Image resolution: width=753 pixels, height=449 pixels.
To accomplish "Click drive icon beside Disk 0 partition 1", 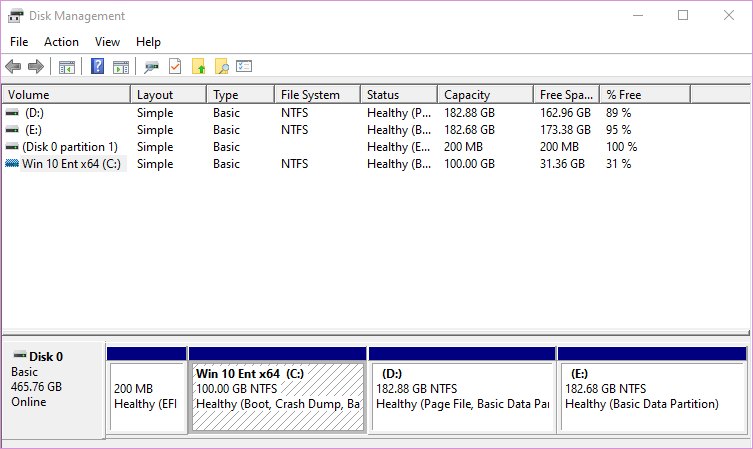I will [x=12, y=146].
